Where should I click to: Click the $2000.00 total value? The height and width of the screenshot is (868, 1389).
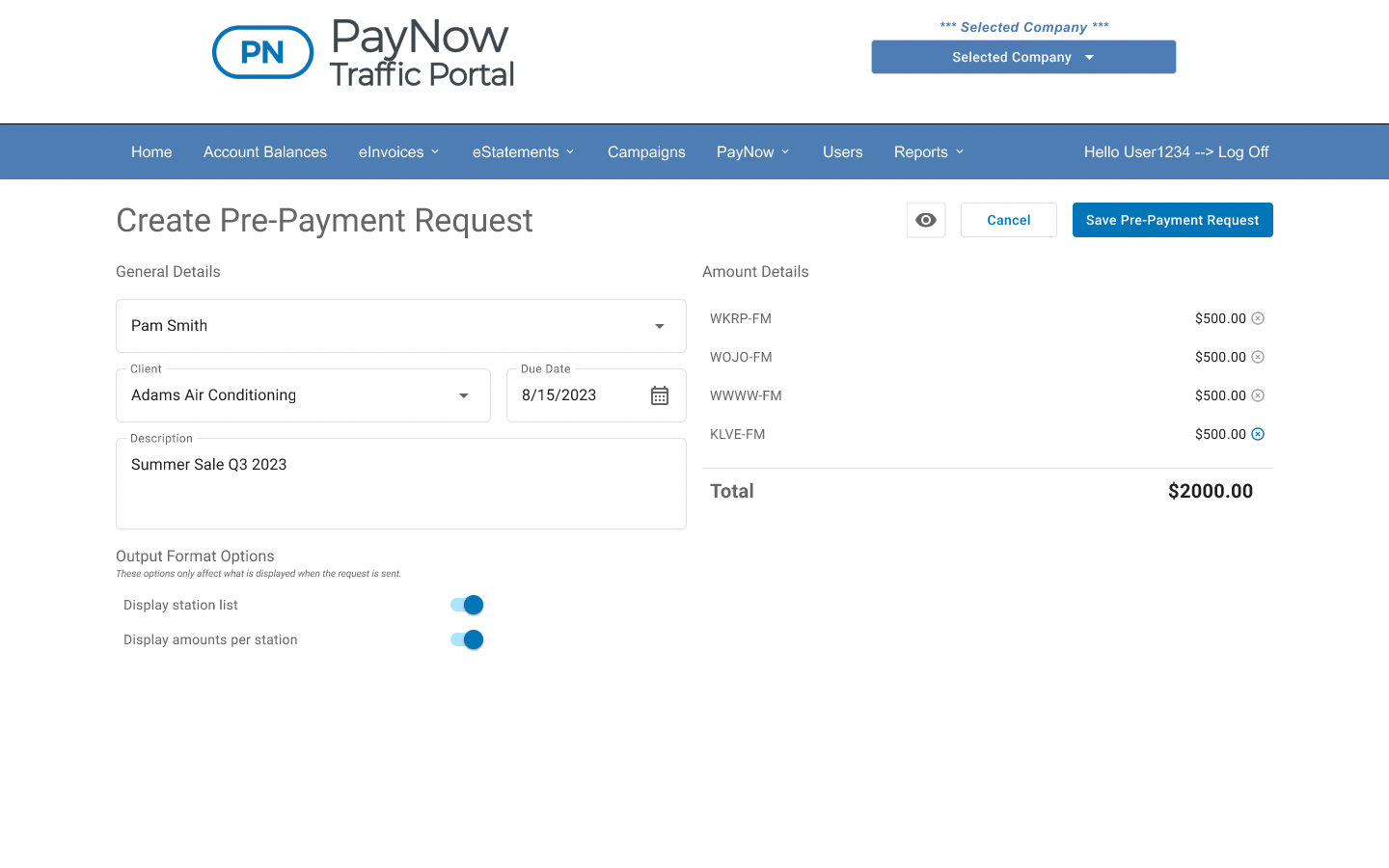(x=1211, y=491)
